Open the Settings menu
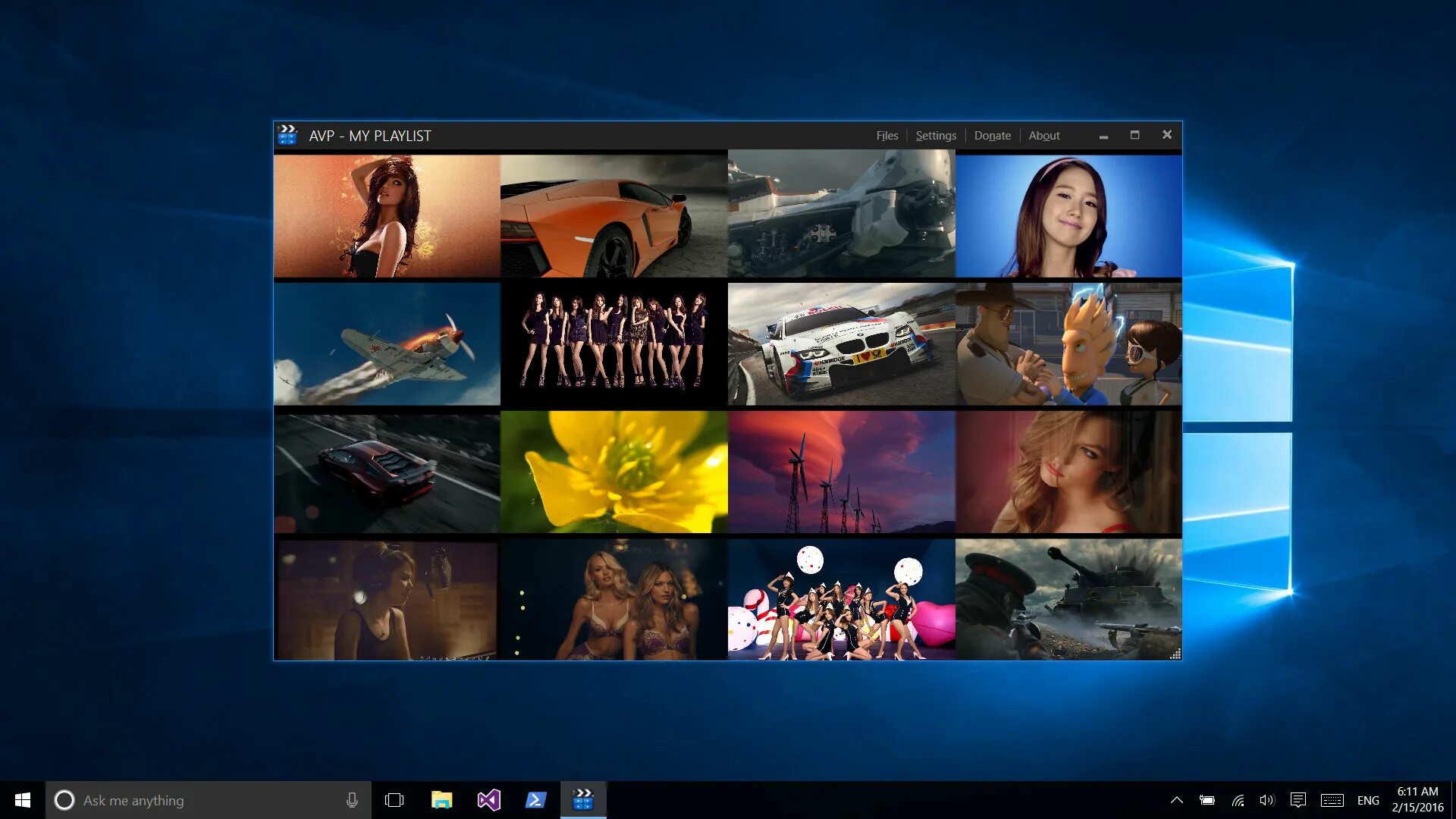The height and width of the screenshot is (819, 1456). tap(936, 135)
